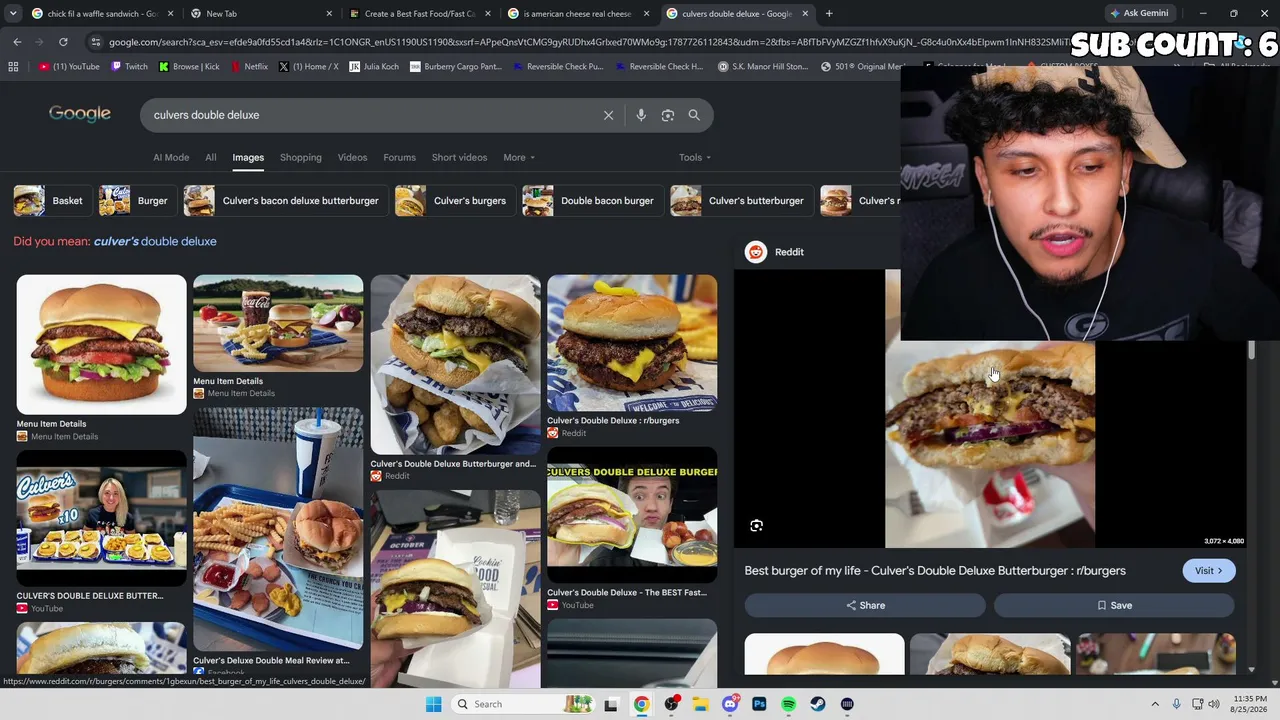Image resolution: width=1280 pixels, height=720 pixels.
Task: Click the Share button
Action: 865,605
